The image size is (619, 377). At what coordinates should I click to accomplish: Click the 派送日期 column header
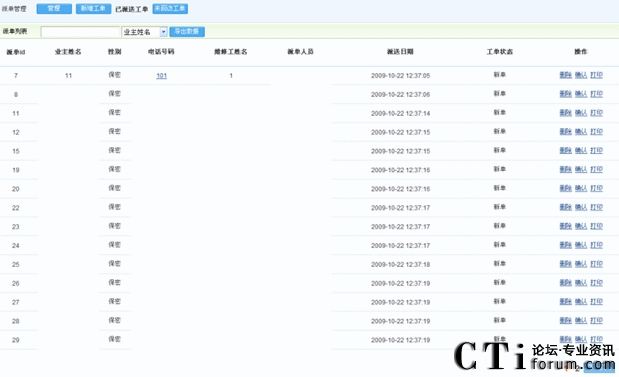(x=400, y=52)
